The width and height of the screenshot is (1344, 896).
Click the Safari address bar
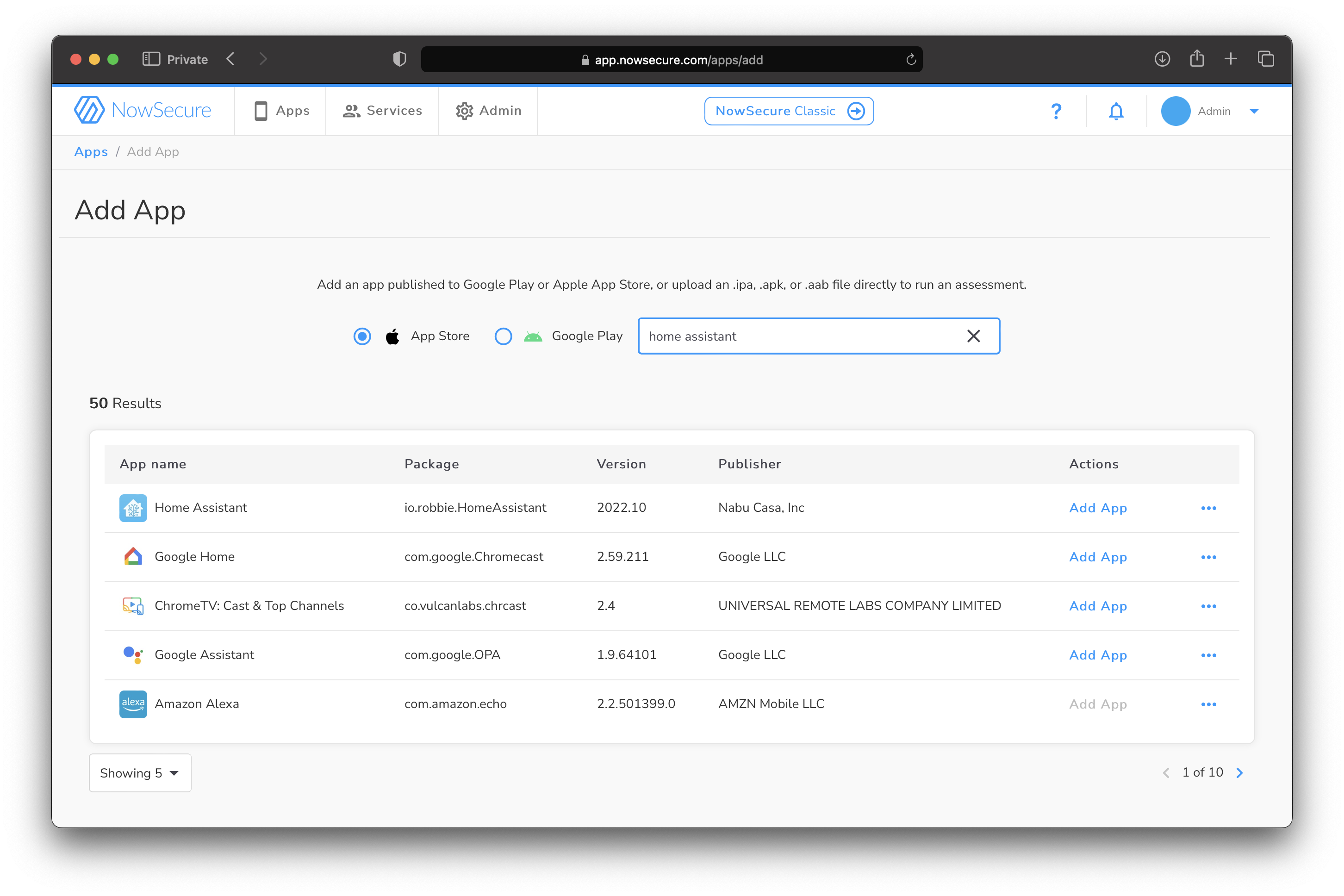[x=672, y=59]
